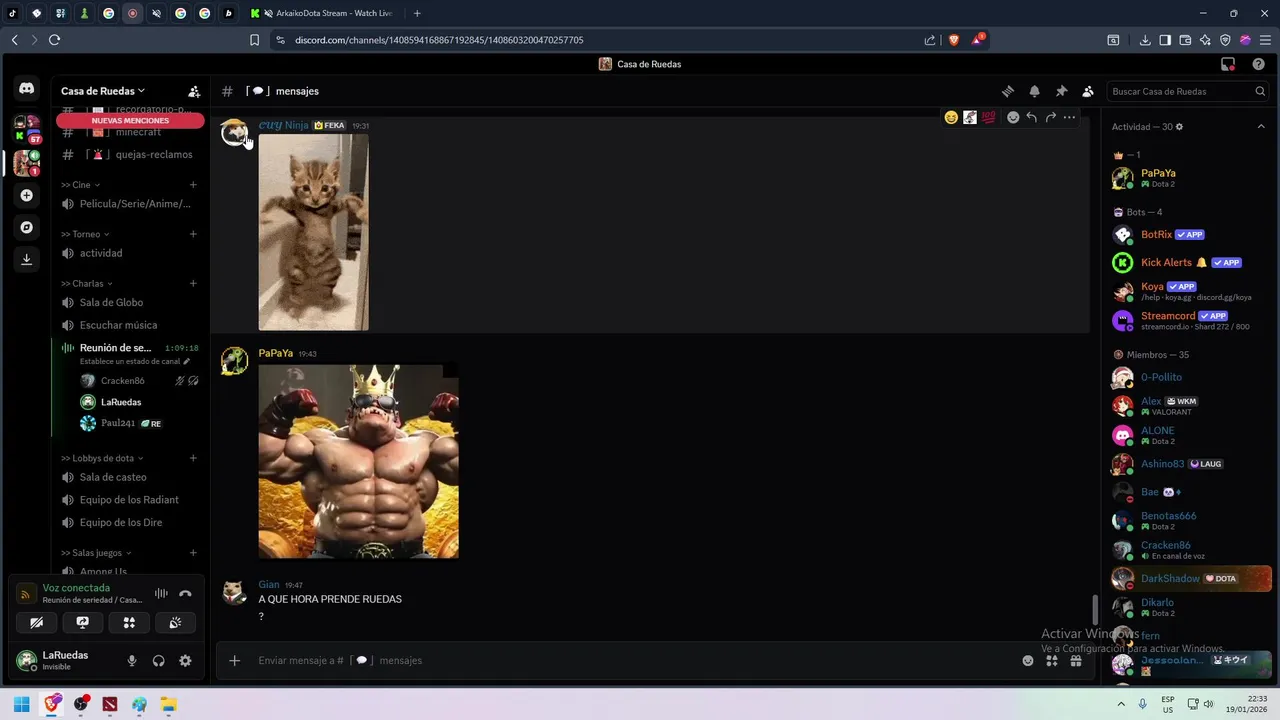1280x720 pixels.
Task: Collapse the Cine category
Action: pyautogui.click(x=80, y=185)
